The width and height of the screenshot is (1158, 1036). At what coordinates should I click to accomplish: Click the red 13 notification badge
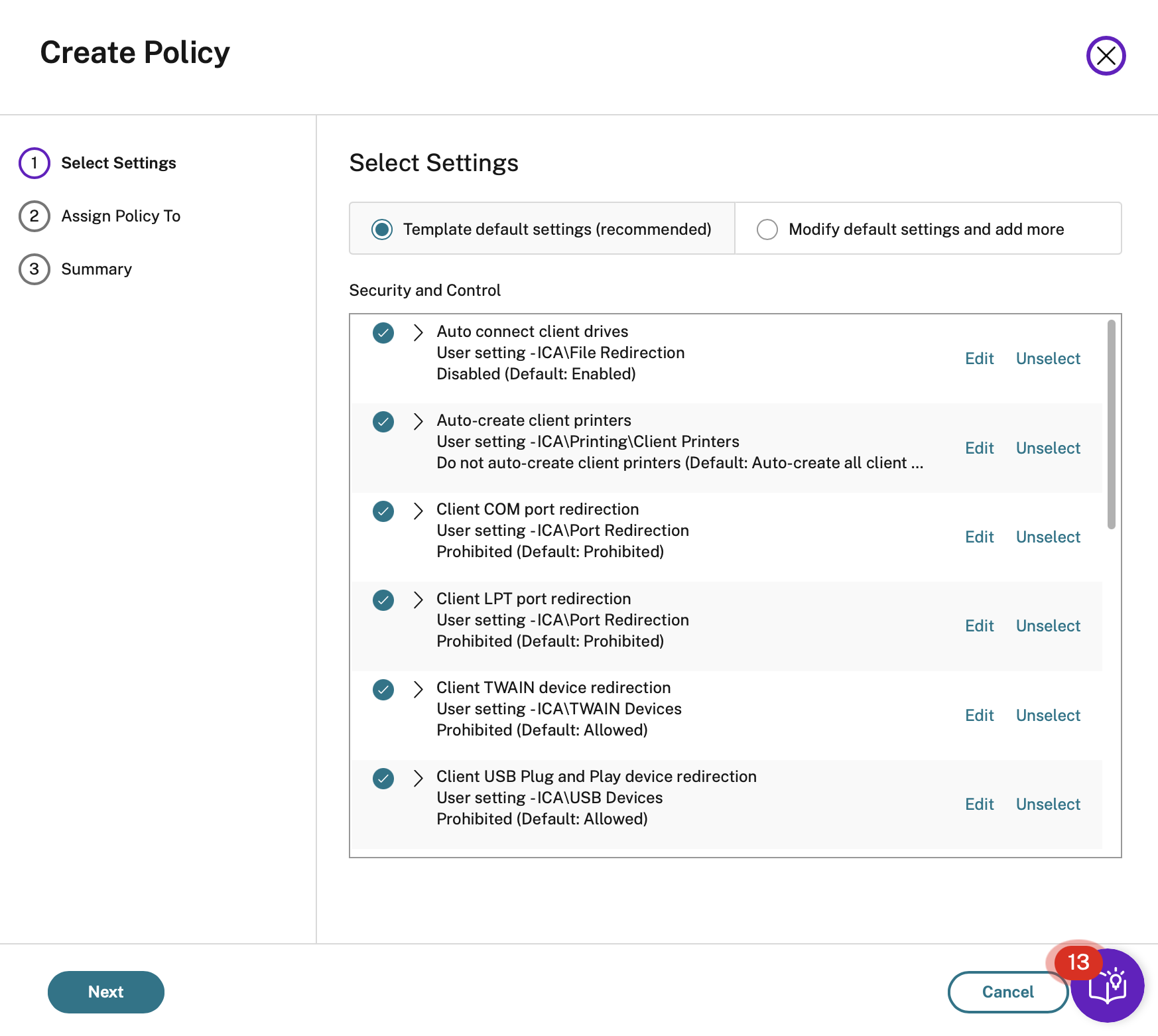click(1078, 962)
